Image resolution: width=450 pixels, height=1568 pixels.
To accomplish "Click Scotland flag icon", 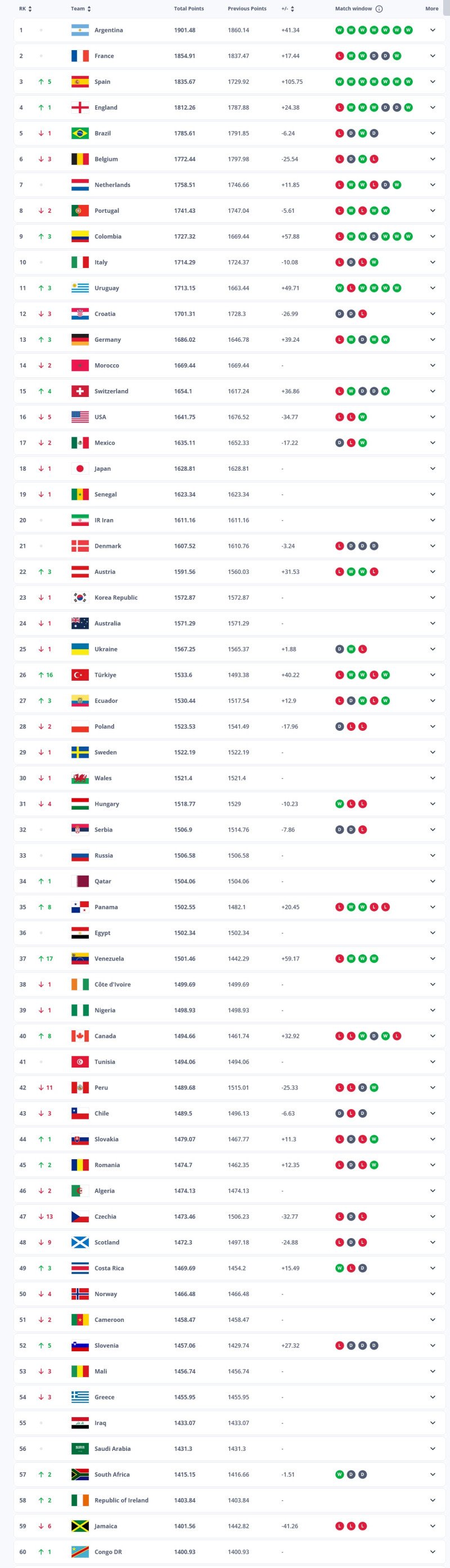I will point(80,1243).
